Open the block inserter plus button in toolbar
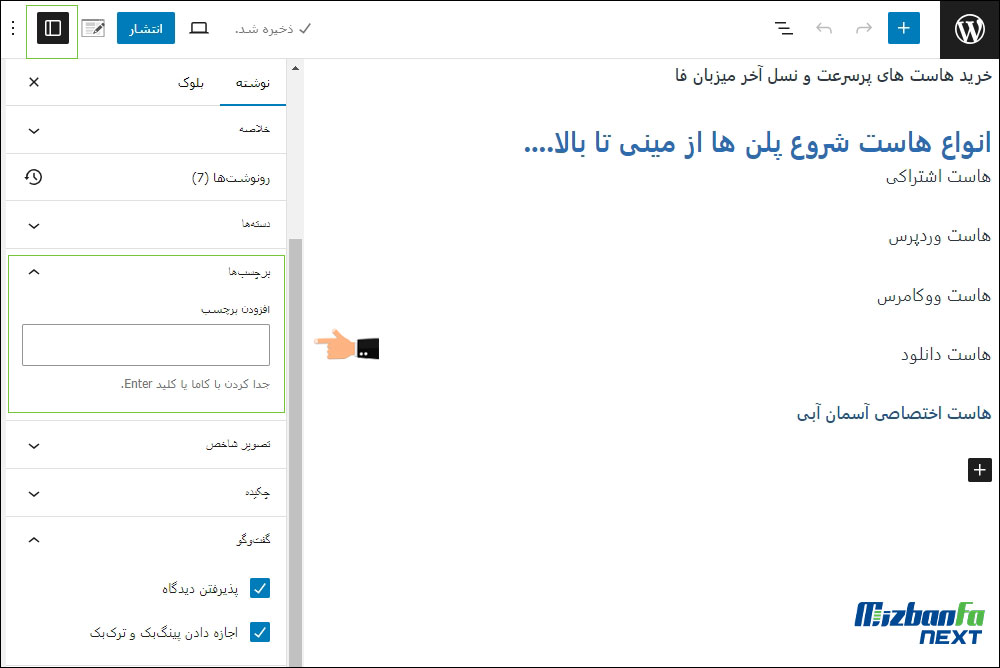 click(904, 28)
